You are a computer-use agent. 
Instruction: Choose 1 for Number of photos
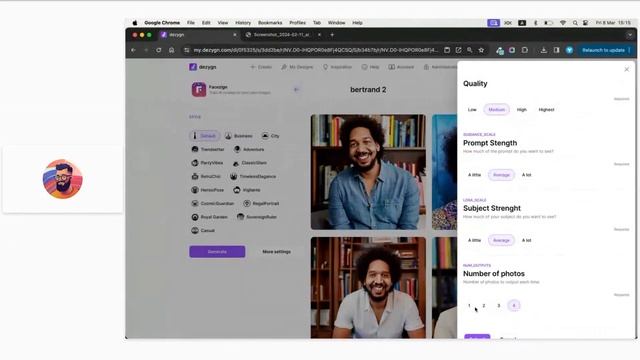[469, 305]
